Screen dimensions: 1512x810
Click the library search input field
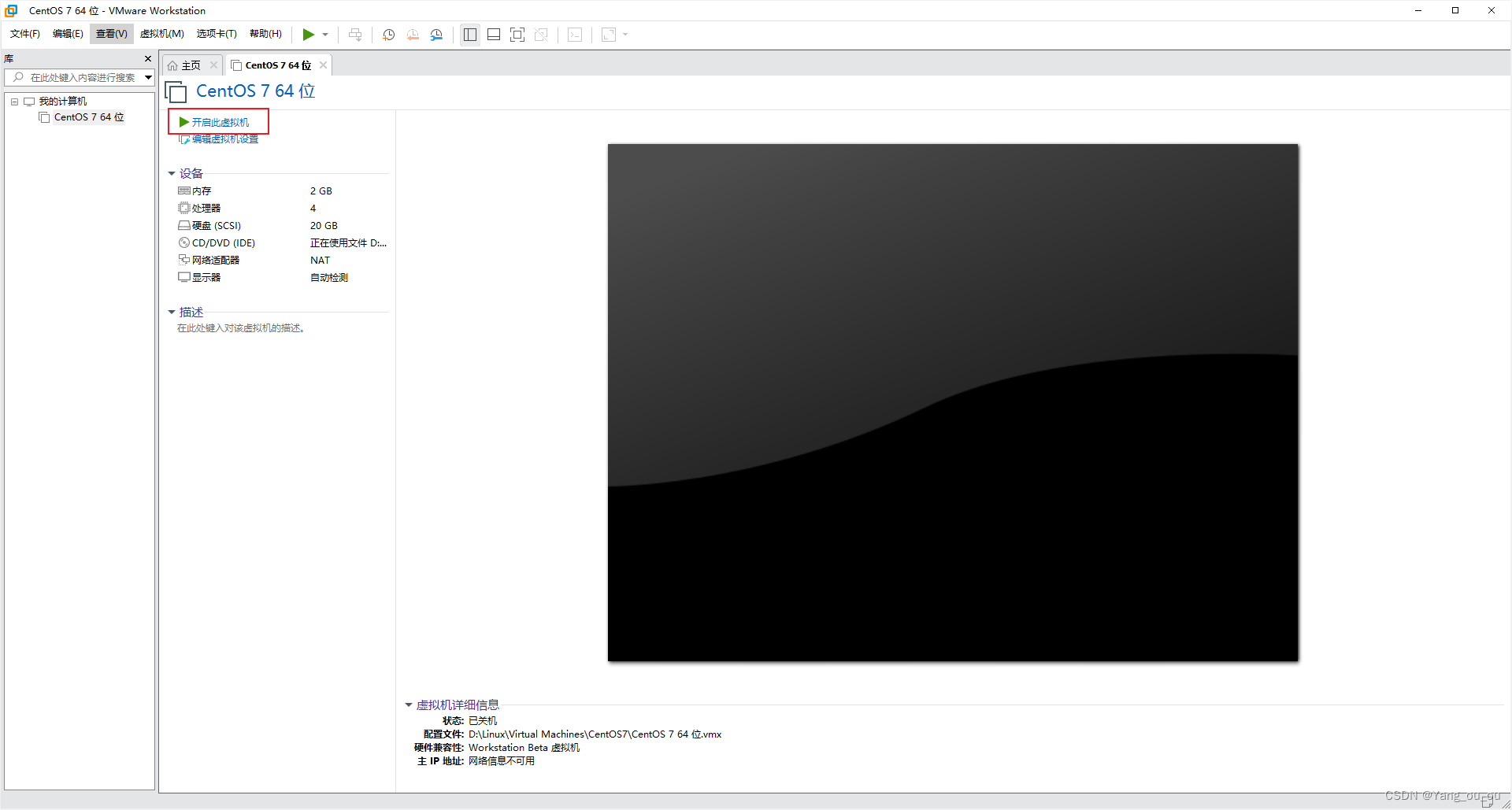pyautogui.click(x=79, y=77)
